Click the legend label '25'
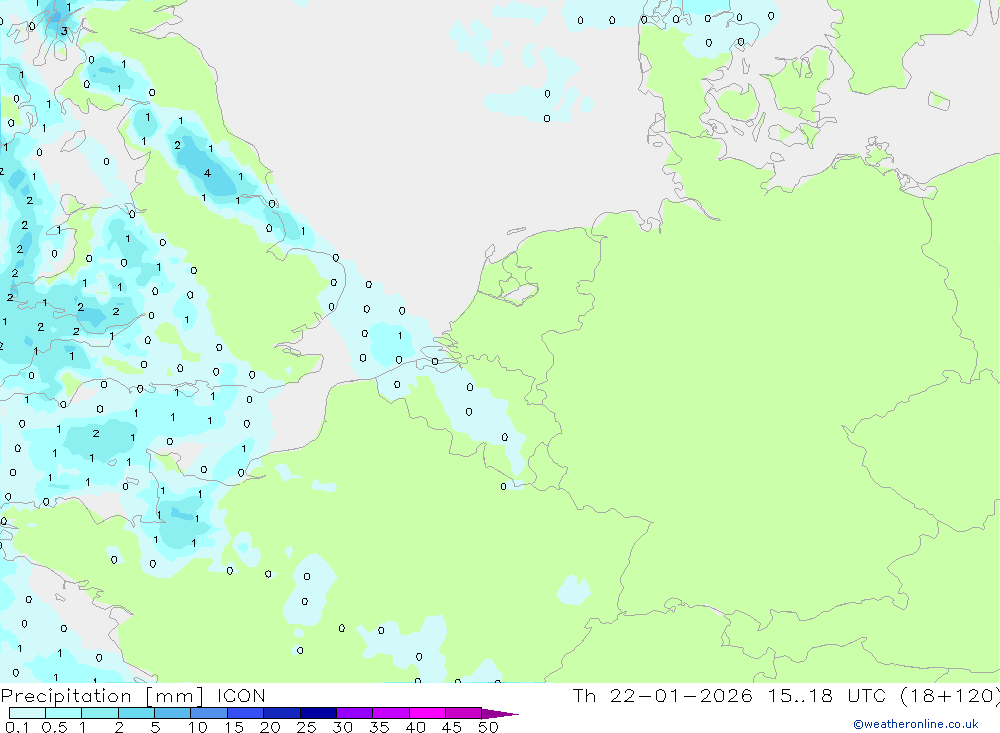This screenshot has width=1000, height=733. (x=306, y=727)
